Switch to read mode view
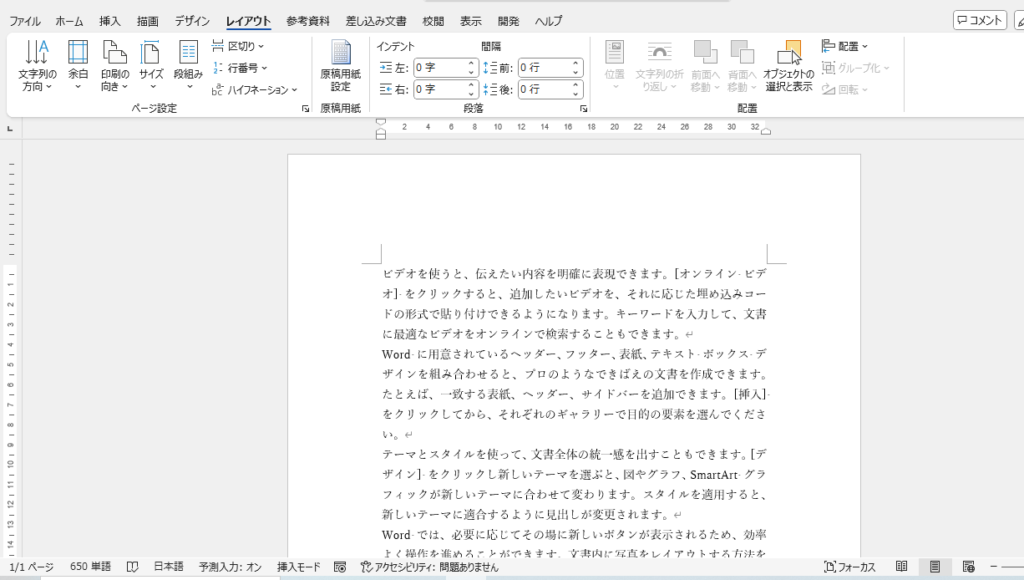 (x=902, y=567)
